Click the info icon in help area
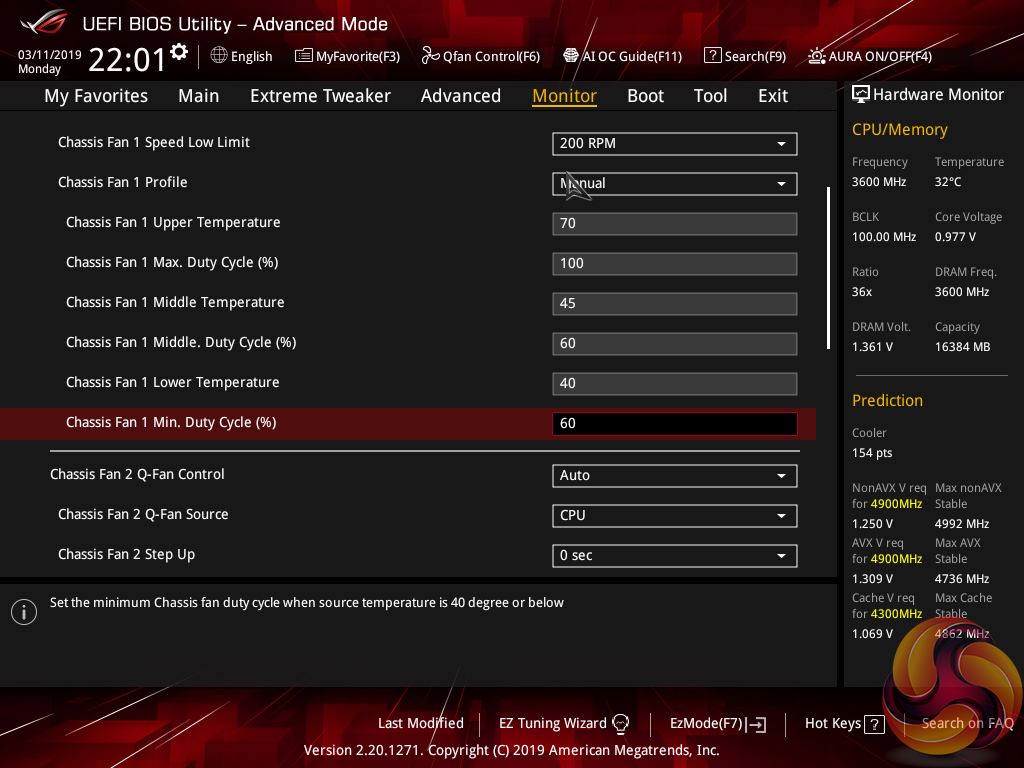Image resolution: width=1024 pixels, height=768 pixels. (24, 612)
